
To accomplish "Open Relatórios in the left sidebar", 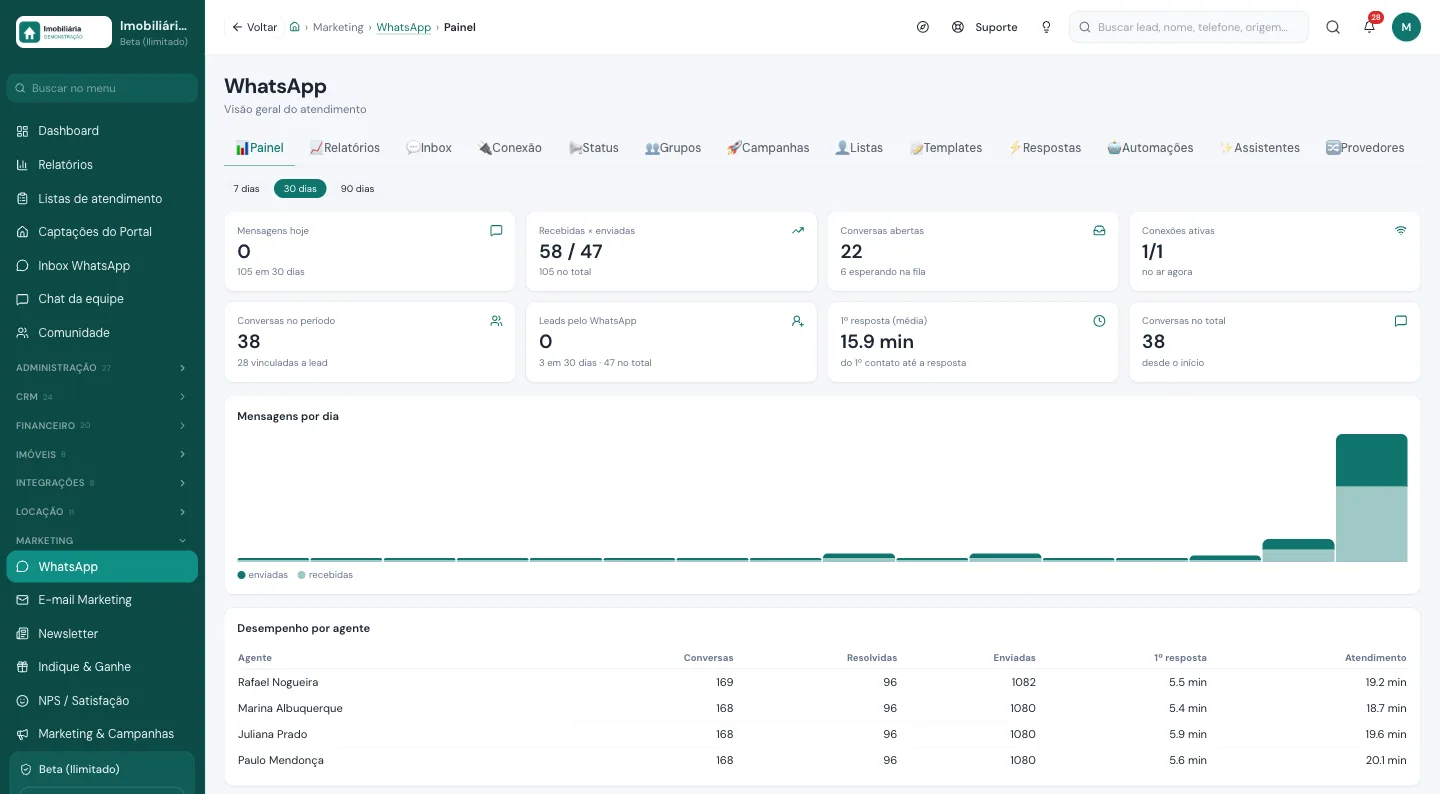I will [102, 165].
